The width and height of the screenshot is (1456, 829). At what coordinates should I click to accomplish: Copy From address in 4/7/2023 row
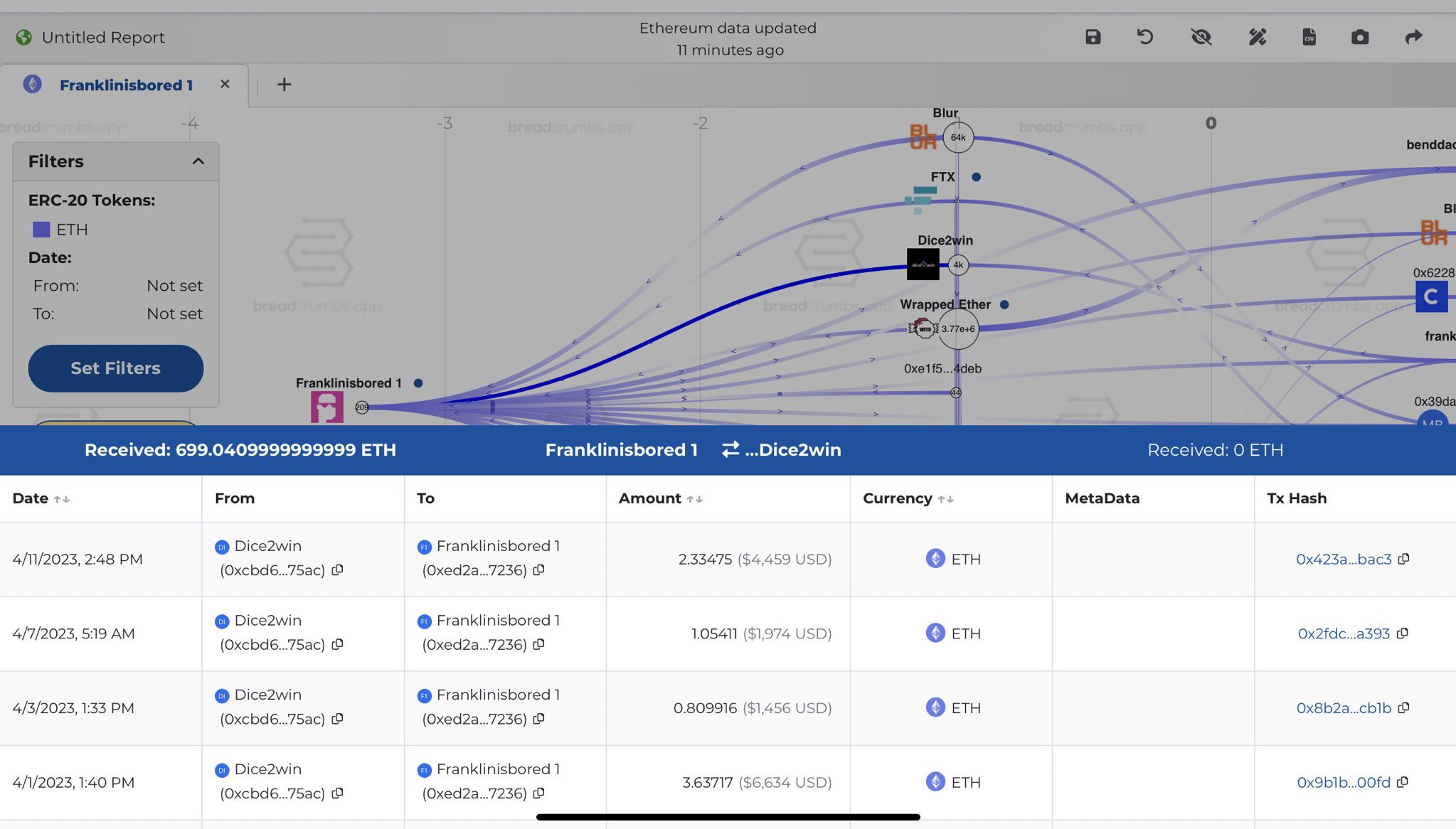tap(337, 644)
